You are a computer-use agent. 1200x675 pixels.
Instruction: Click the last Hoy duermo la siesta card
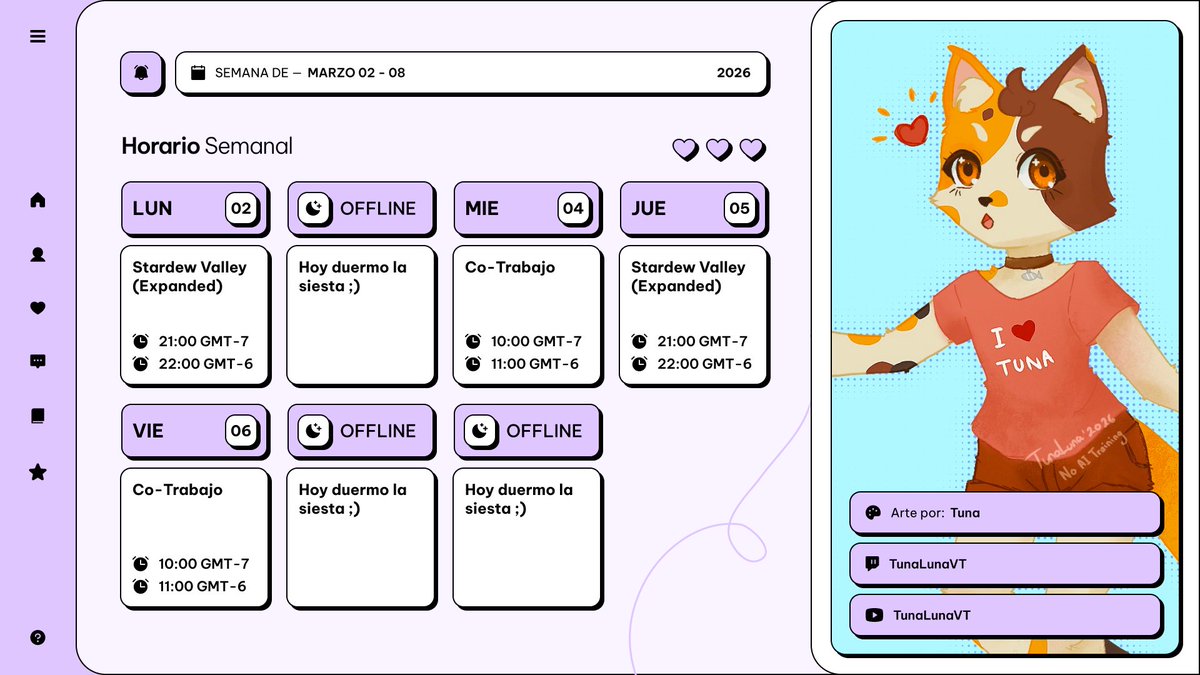point(526,537)
